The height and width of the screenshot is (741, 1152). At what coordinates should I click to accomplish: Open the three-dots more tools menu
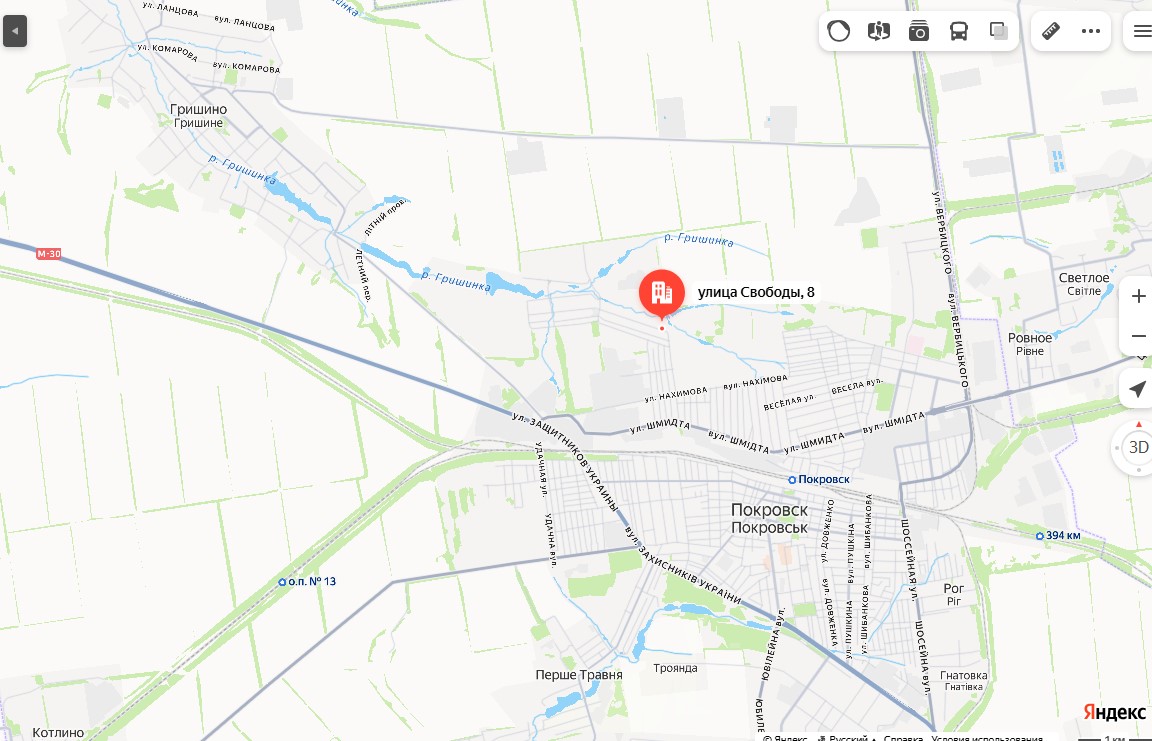[1091, 31]
